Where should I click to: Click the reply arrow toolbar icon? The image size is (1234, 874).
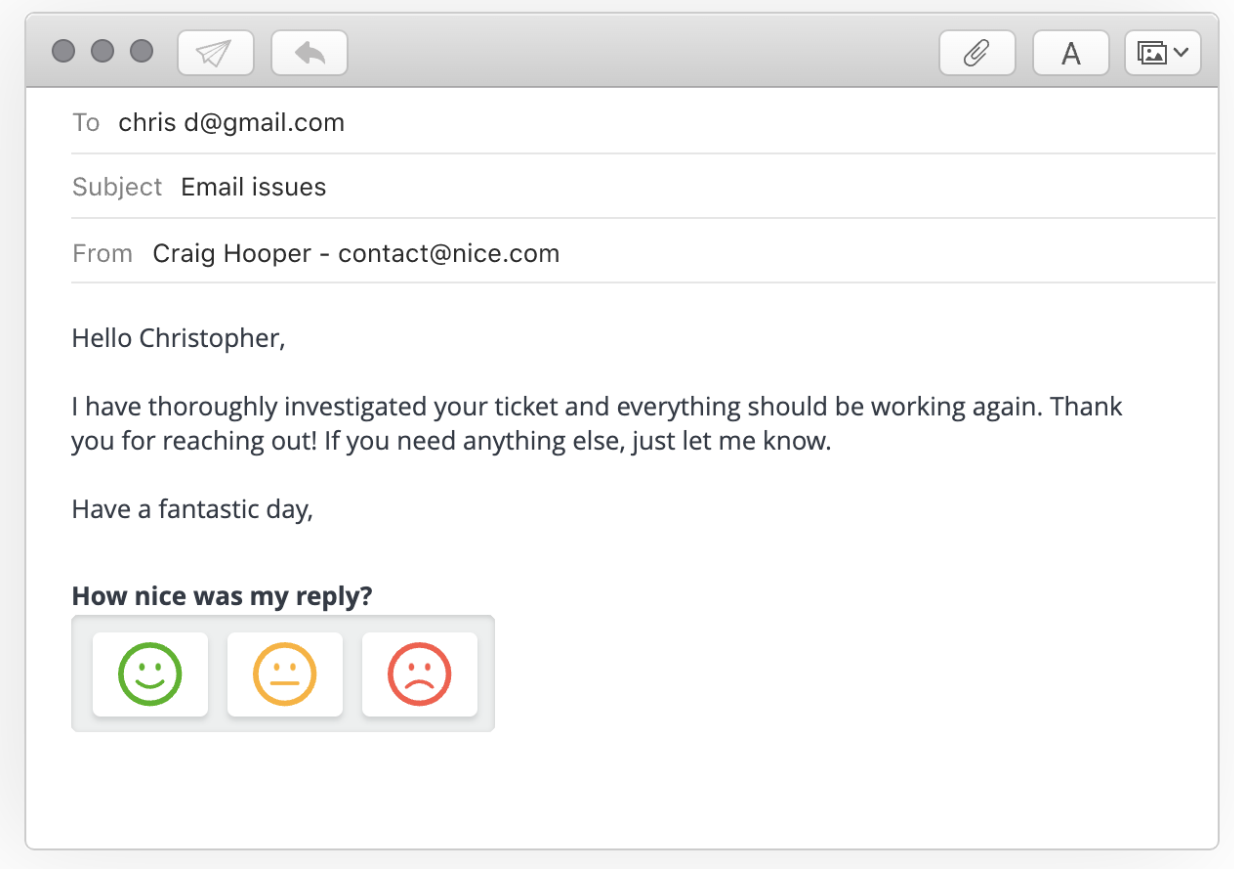(x=310, y=53)
